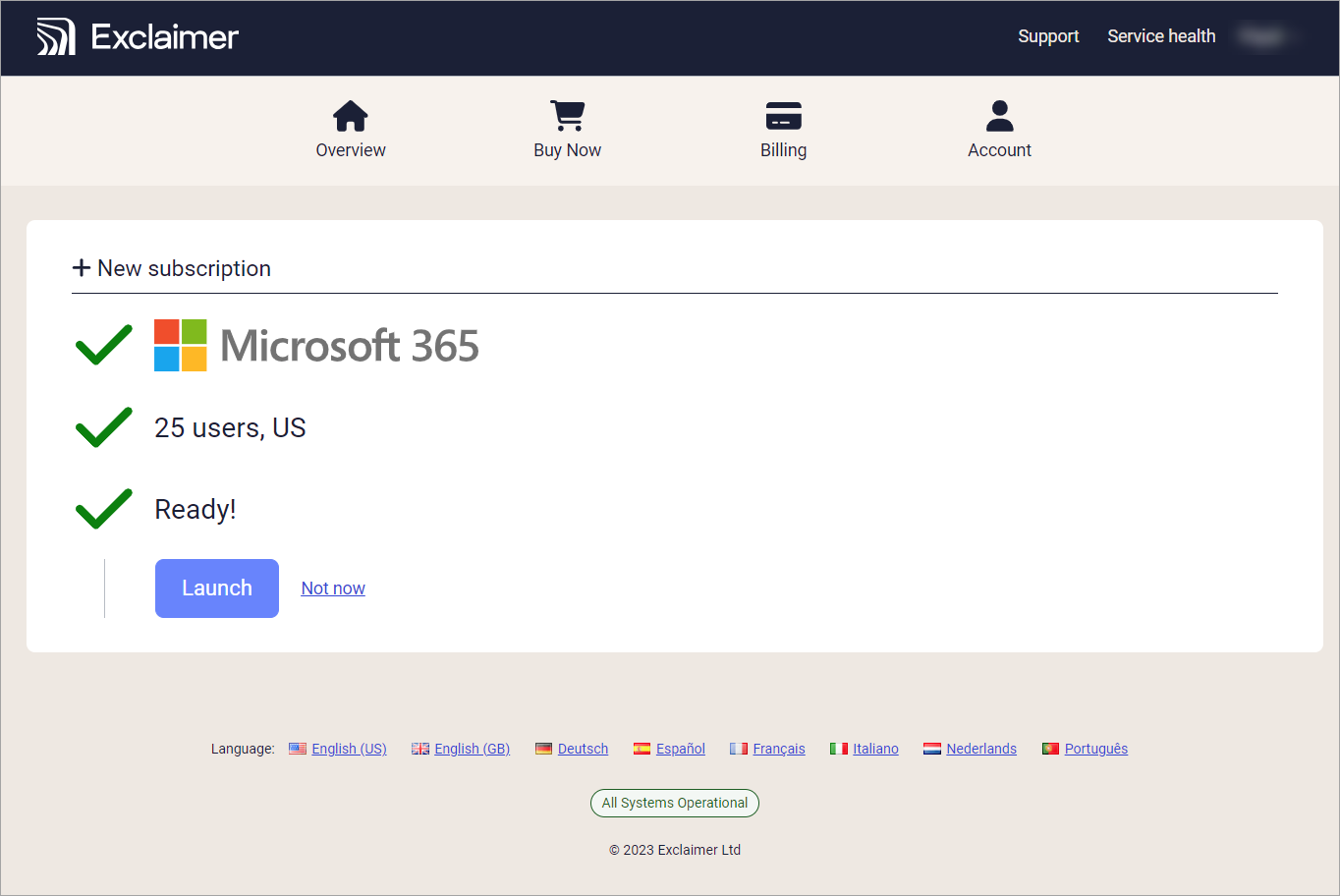The image size is (1340, 896).
Task: Click the Netherlands flag icon
Action: tap(932, 749)
